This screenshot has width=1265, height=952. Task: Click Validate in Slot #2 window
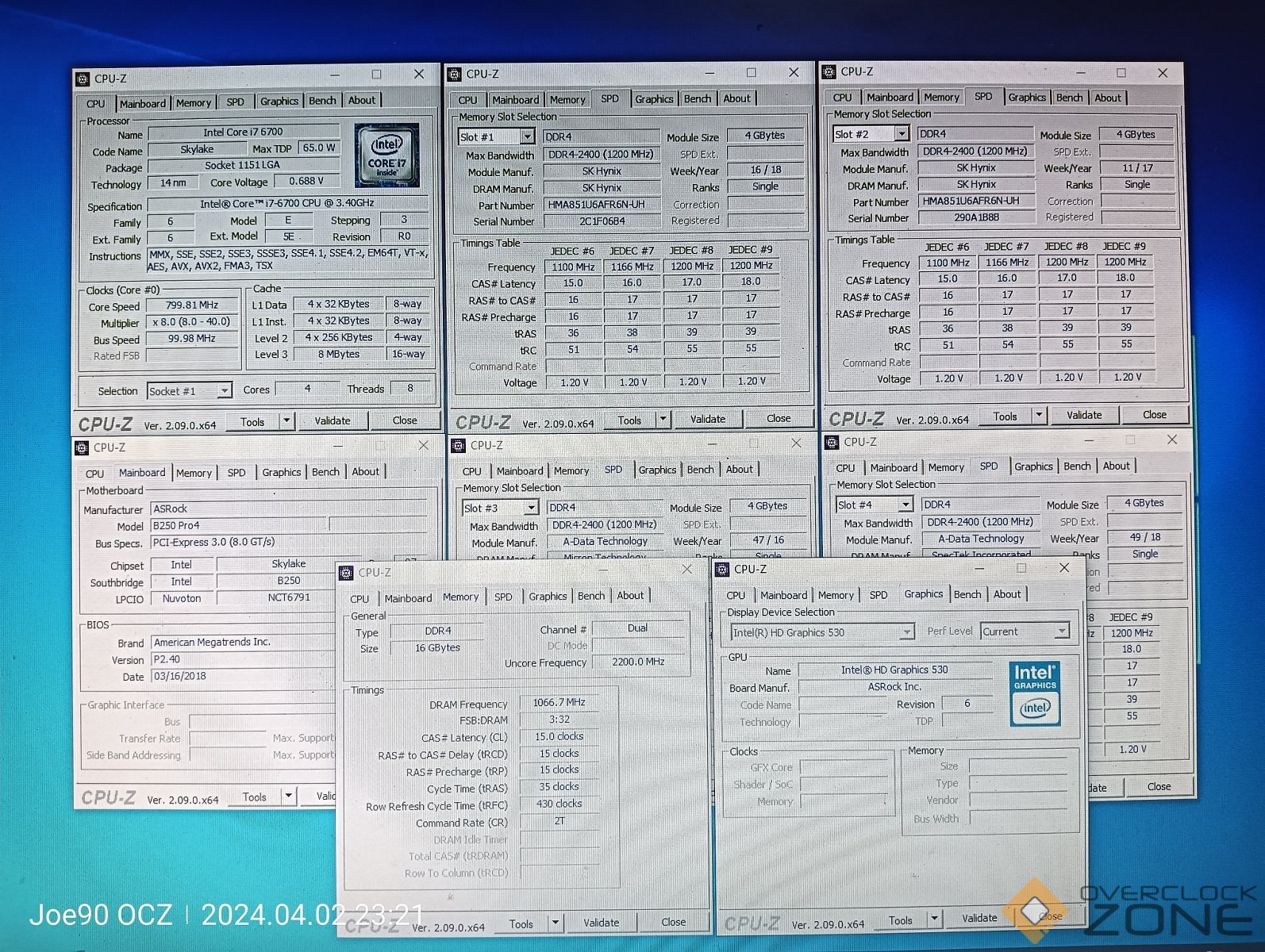1084,415
